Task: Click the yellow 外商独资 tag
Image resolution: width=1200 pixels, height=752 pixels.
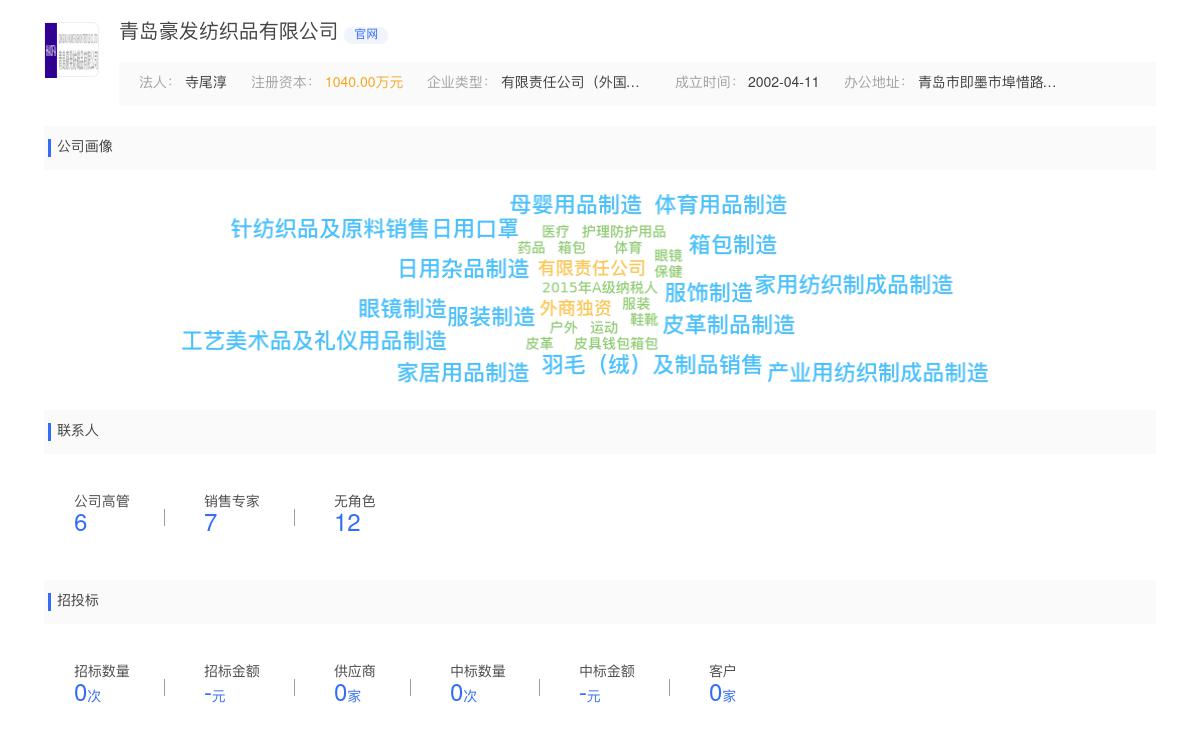Action: pyautogui.click(x=575, y=308)
